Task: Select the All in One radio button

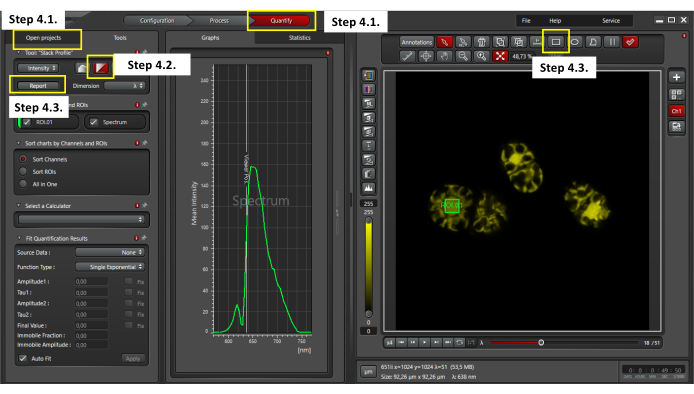Action: point(23,184)
